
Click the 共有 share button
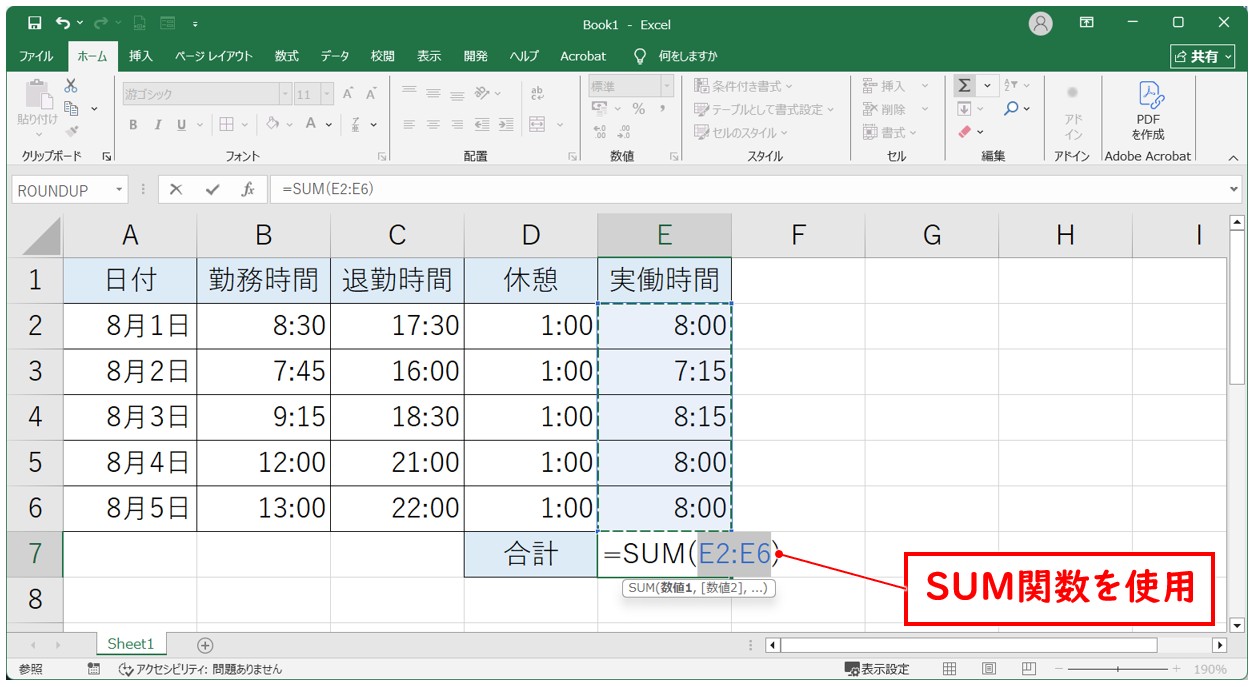coord(1204,56)
